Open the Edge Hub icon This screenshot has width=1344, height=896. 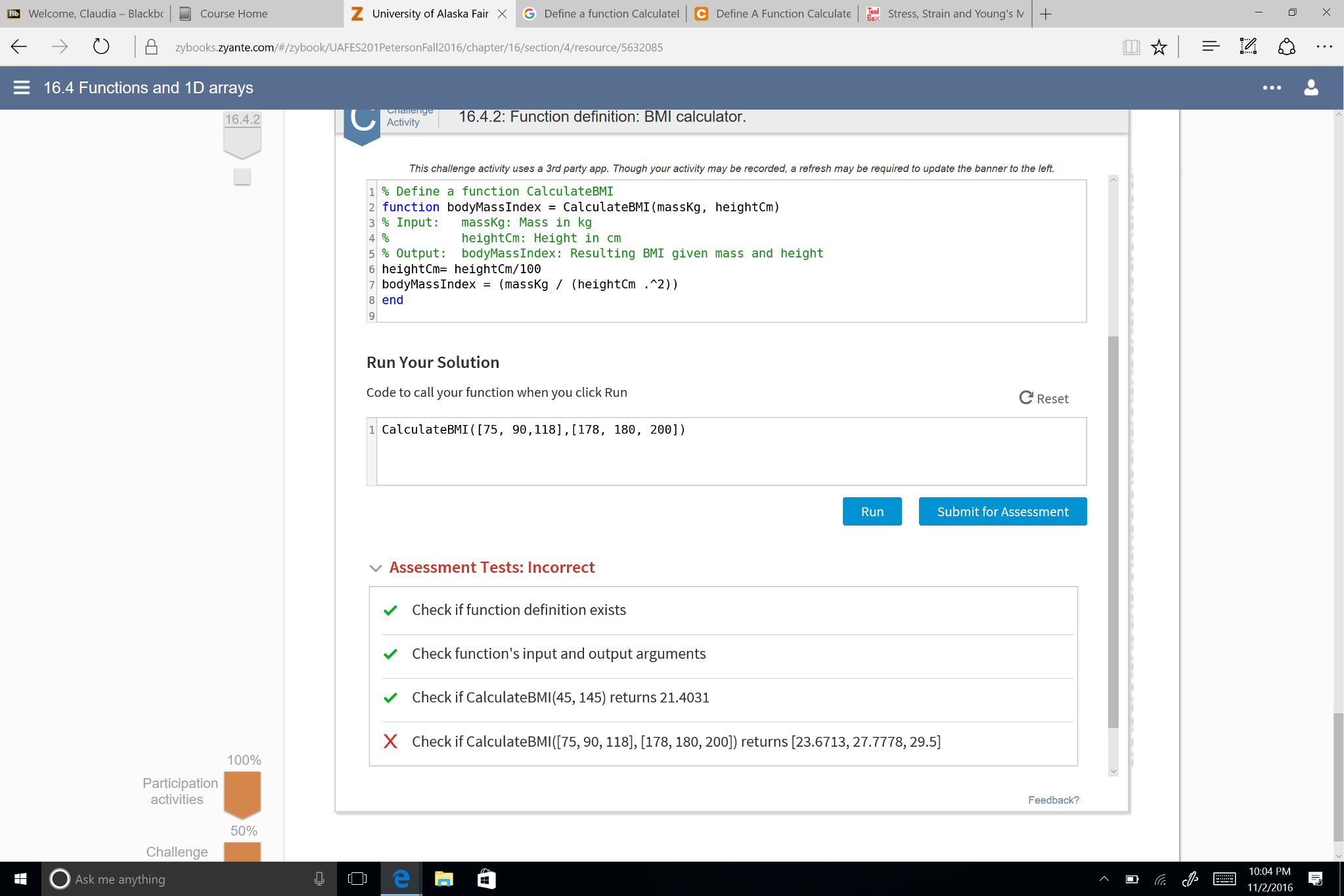point(1210,47)
